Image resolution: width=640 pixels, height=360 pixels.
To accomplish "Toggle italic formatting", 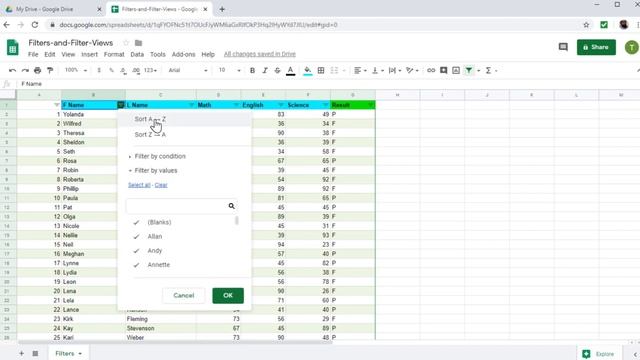I will pos(265,71).
